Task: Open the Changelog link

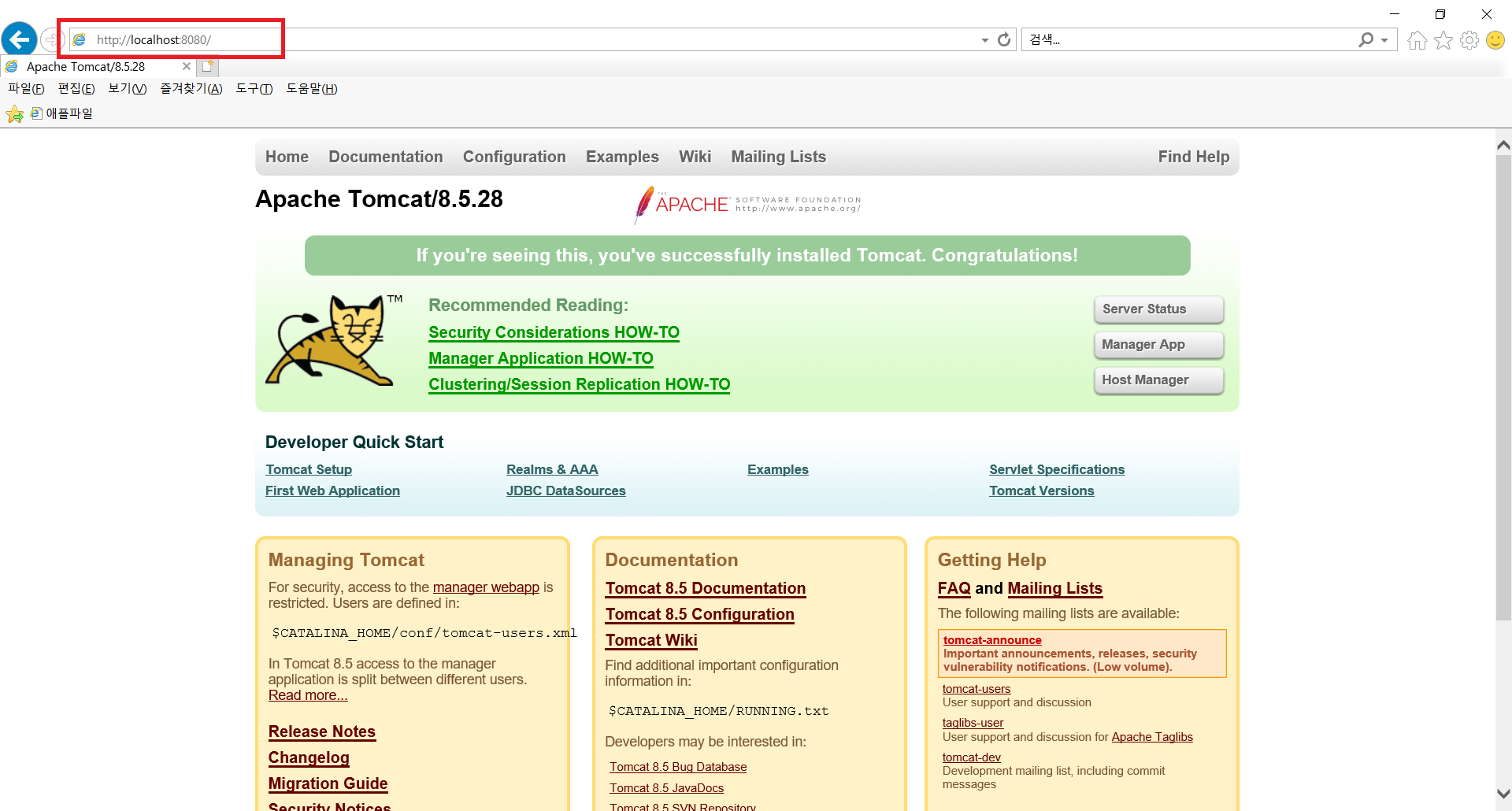Action: pyautogui.click(x=309, y=757)
